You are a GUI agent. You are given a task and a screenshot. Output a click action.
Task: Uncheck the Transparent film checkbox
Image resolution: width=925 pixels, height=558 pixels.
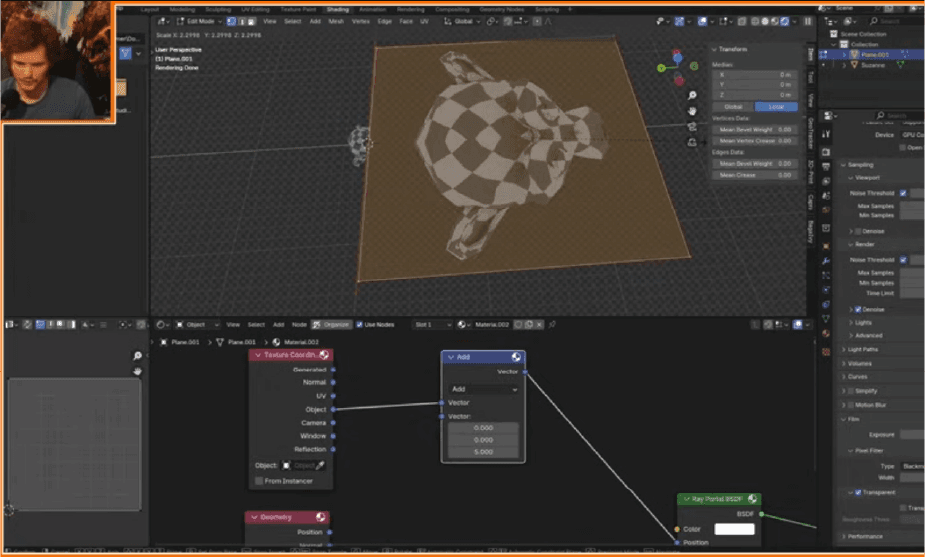[857, 492]
